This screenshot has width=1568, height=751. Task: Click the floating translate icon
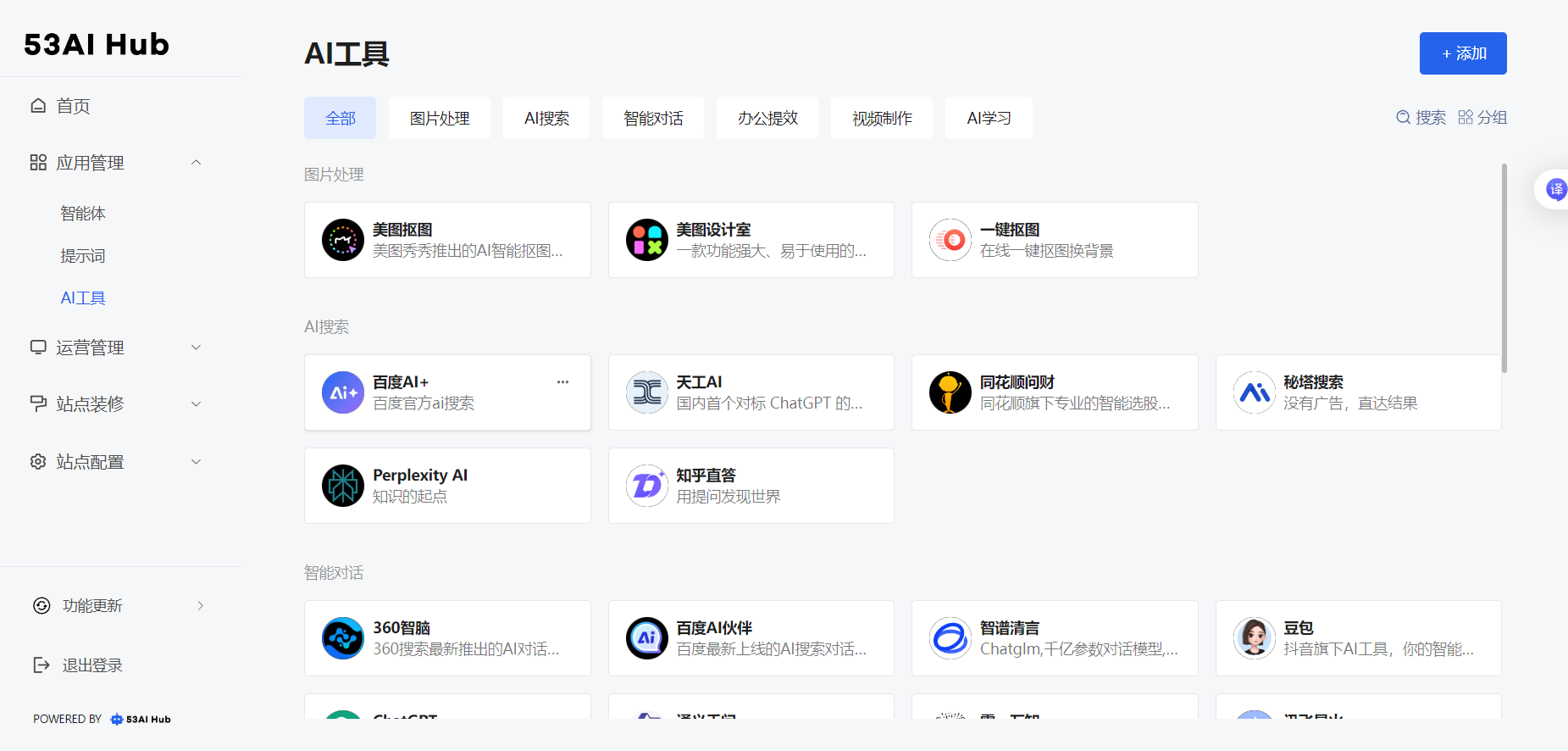[x=1555, y=189]
